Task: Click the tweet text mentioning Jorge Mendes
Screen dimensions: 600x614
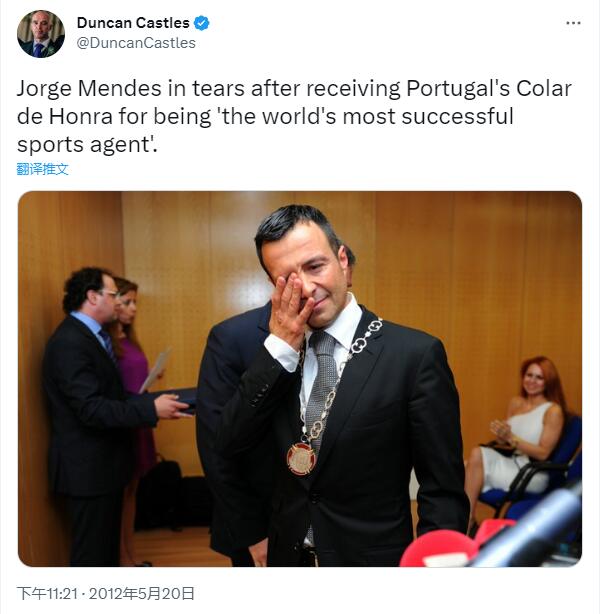Action: [294, 116]
